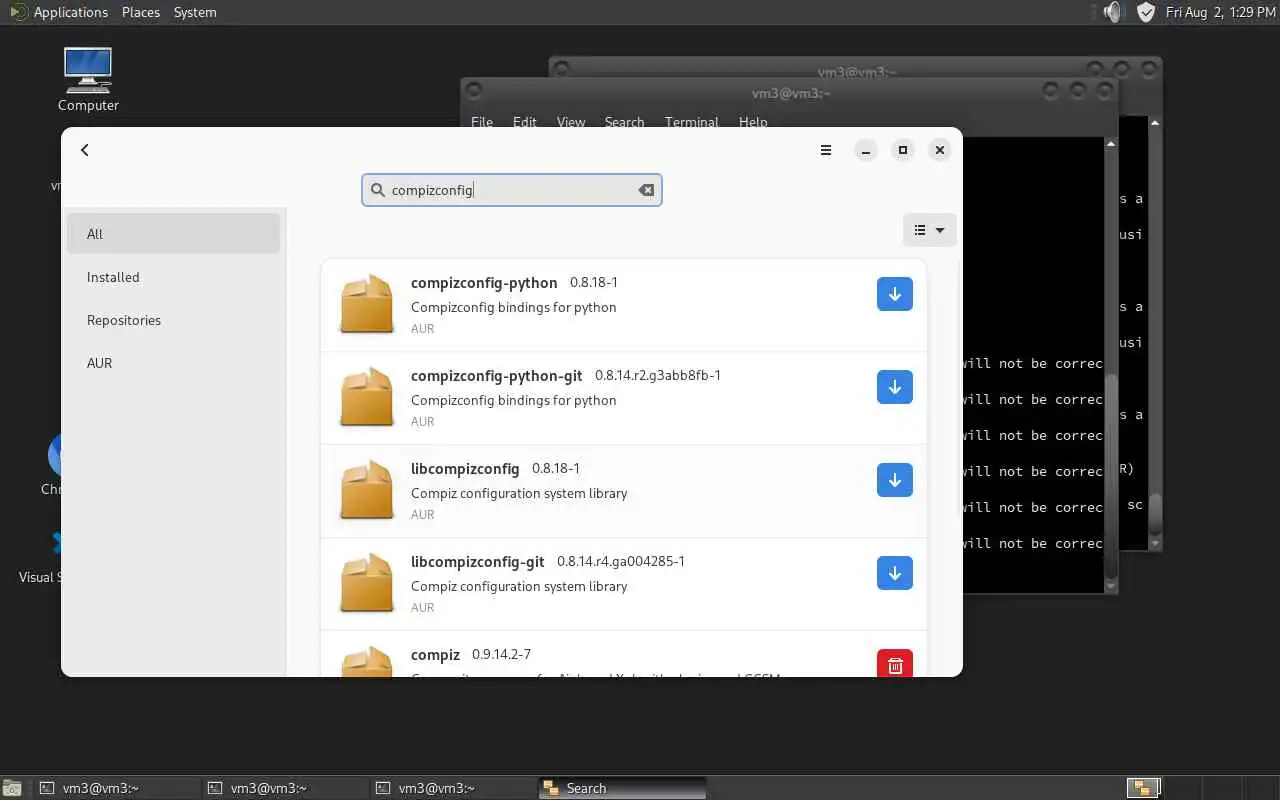Click the compizconfig-python package box icon
Viewport: 1280px width, 800px height.
[367, 304]
